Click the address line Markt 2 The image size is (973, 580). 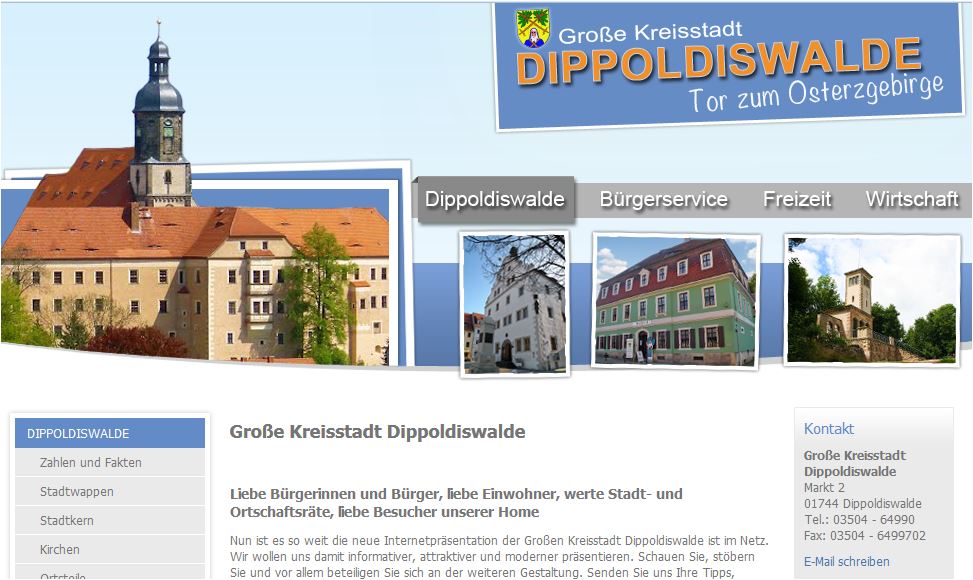(824, 488)
